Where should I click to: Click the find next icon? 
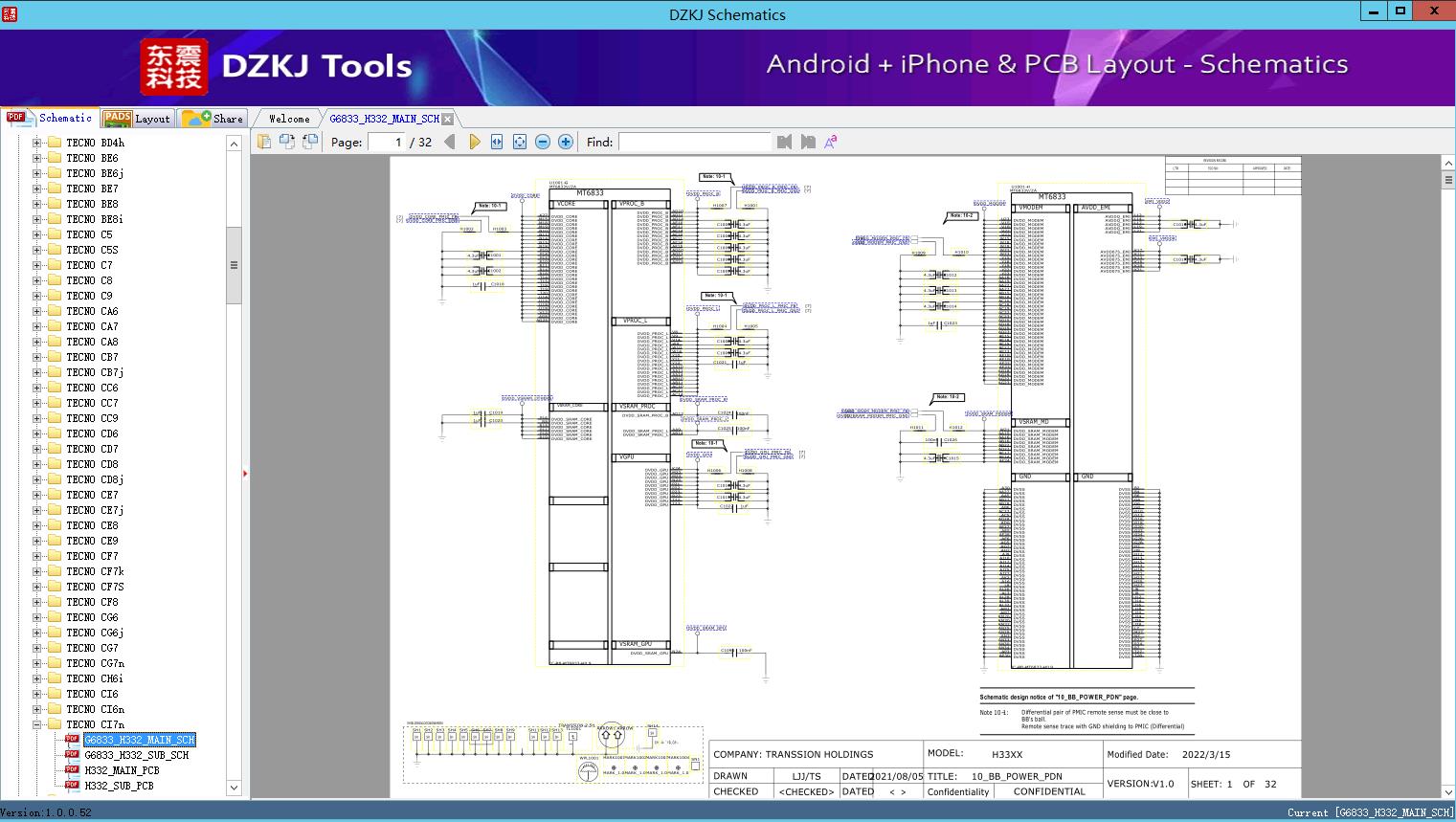(808, 142)
